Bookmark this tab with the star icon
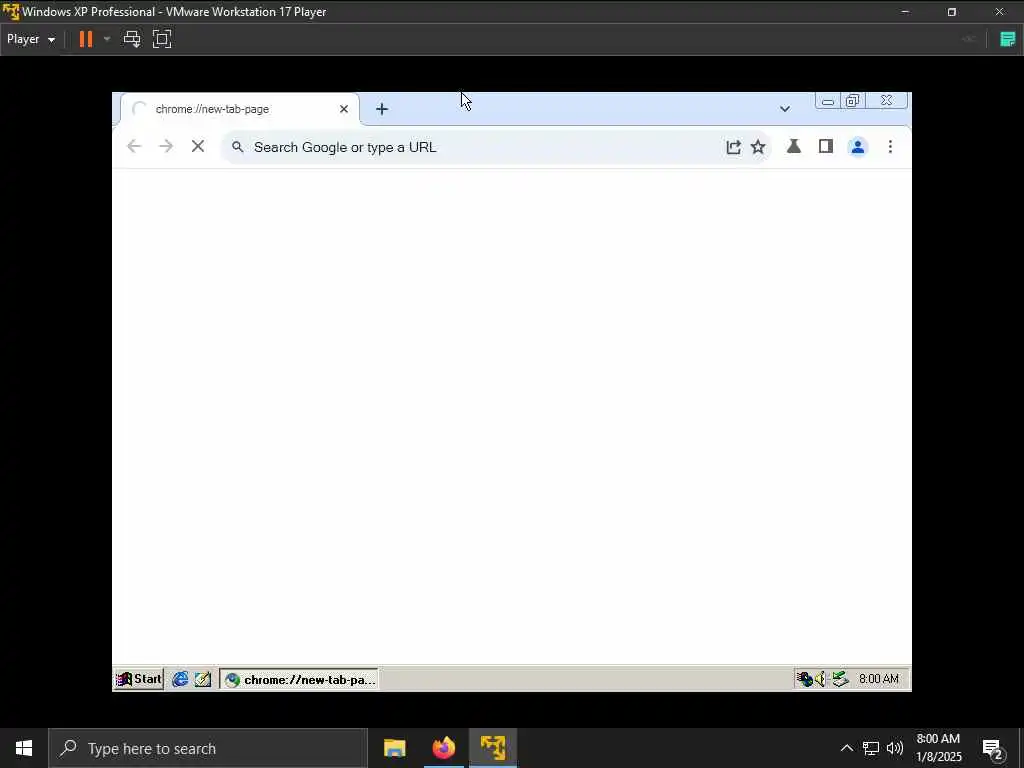Image resolution: width=1024 pixels, height=768 pixels. [758, 147]
